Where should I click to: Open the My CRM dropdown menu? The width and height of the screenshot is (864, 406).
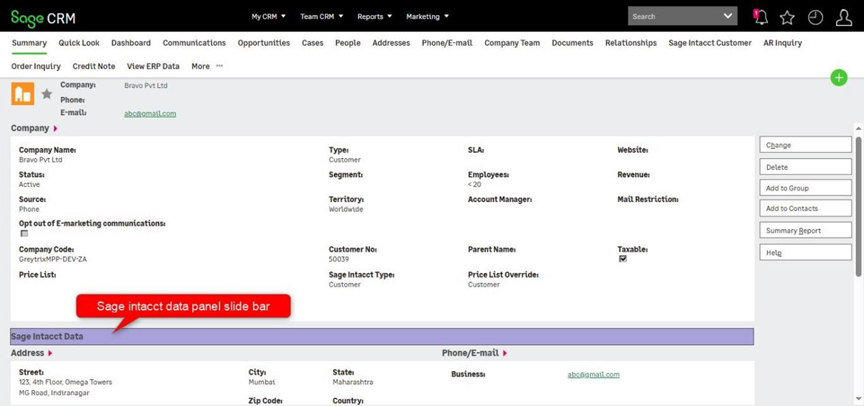coord(268,17)
